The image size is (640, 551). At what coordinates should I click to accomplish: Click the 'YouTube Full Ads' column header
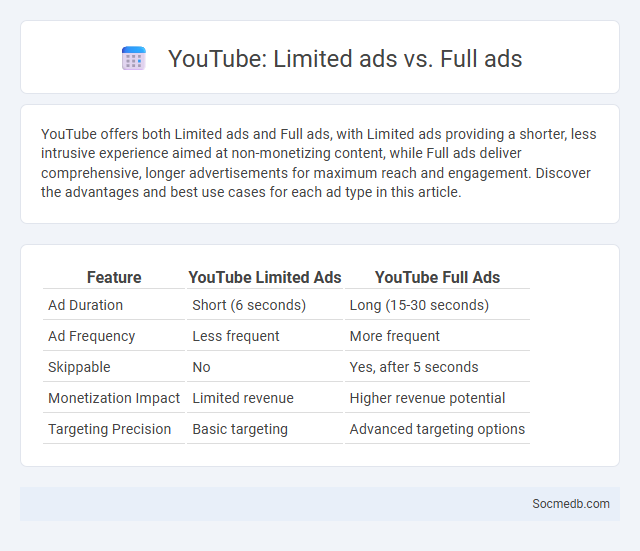tap(437, 277)
